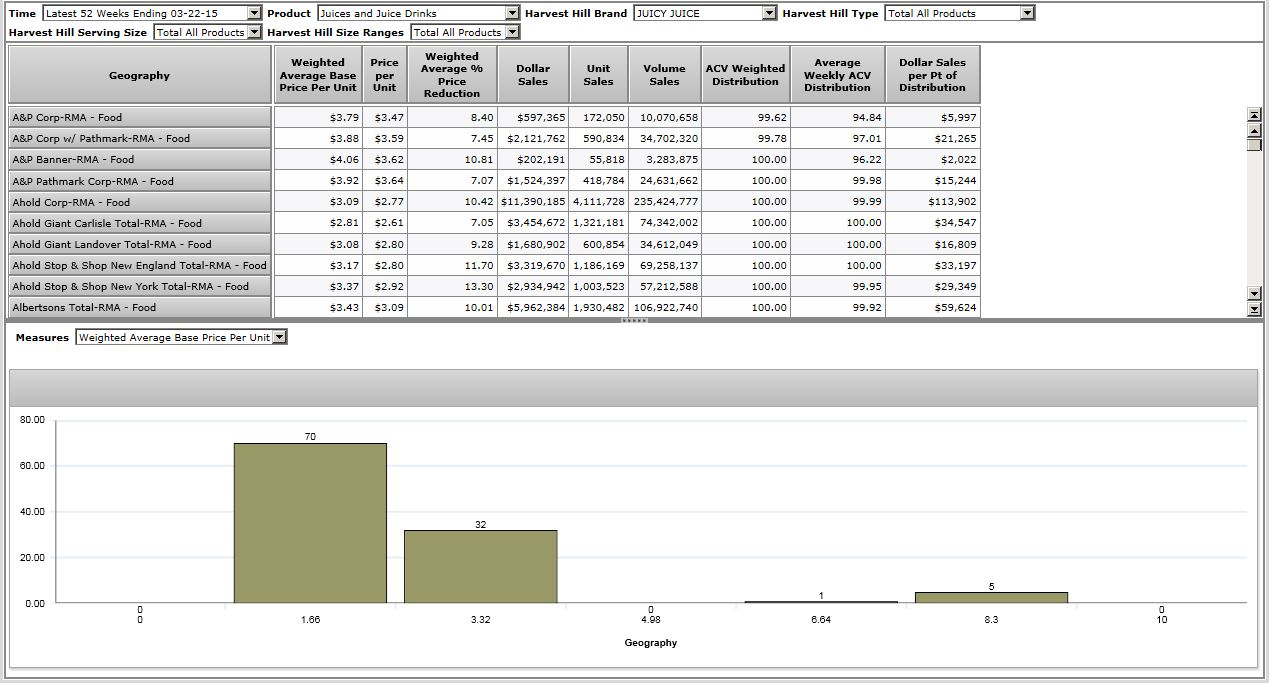
Task: Click the Dollar Sales column header
Action: click(x=533, y=75)
